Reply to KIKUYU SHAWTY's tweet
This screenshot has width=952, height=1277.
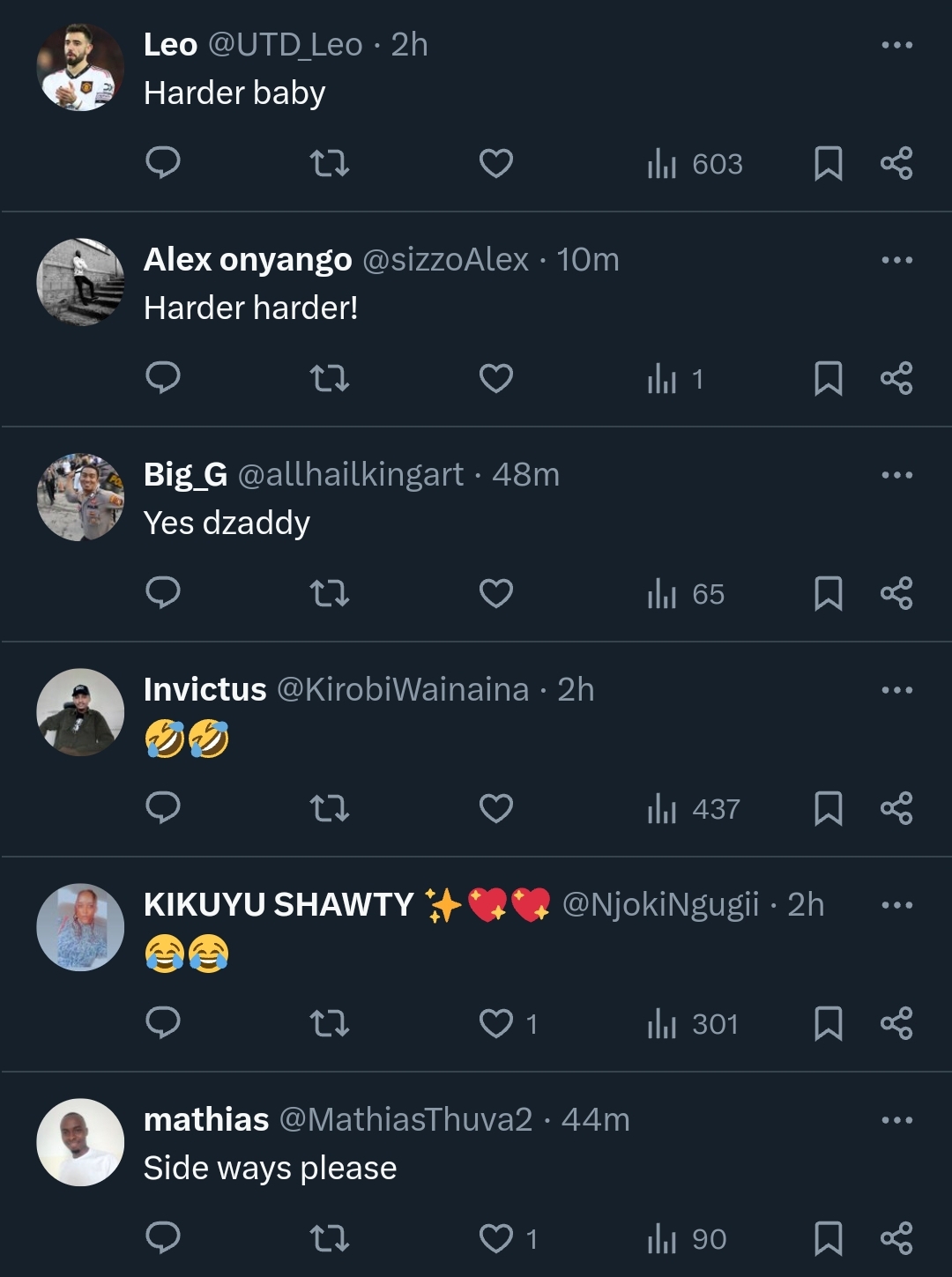coord(163,1023)
